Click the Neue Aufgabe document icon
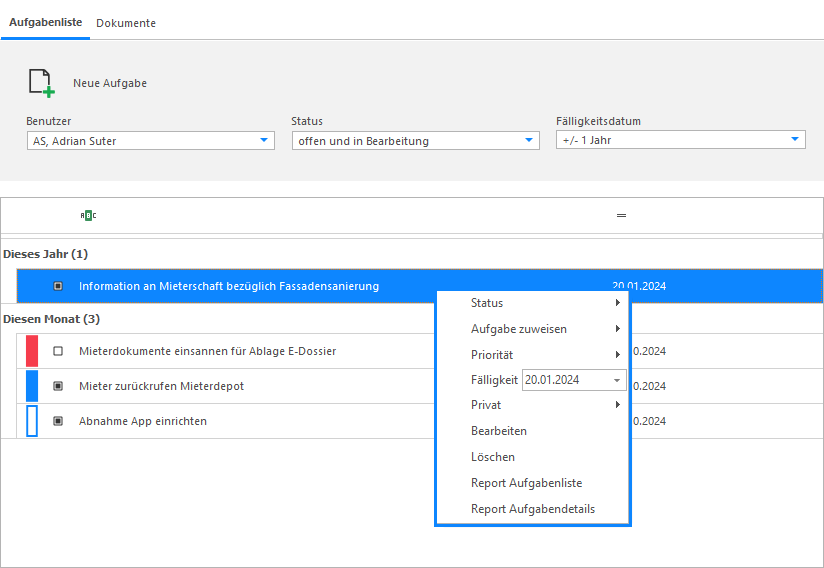Image resolution: width=824 pixels, height=568 pixels. (x=42, y=83)
